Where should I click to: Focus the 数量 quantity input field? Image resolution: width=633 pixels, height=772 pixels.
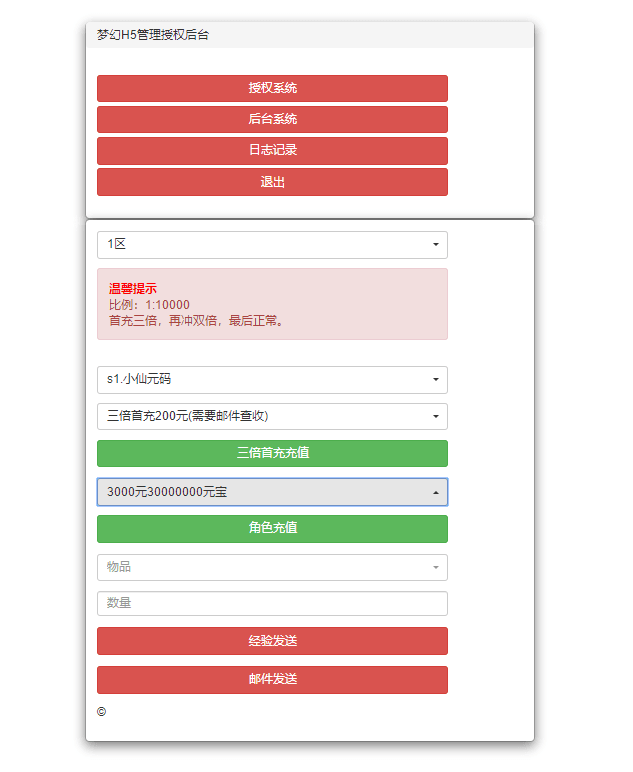[x=272, y=604]
